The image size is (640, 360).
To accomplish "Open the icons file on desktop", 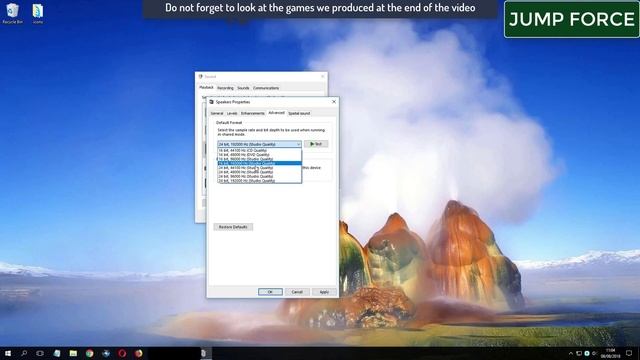I will (x=38, y=13).
